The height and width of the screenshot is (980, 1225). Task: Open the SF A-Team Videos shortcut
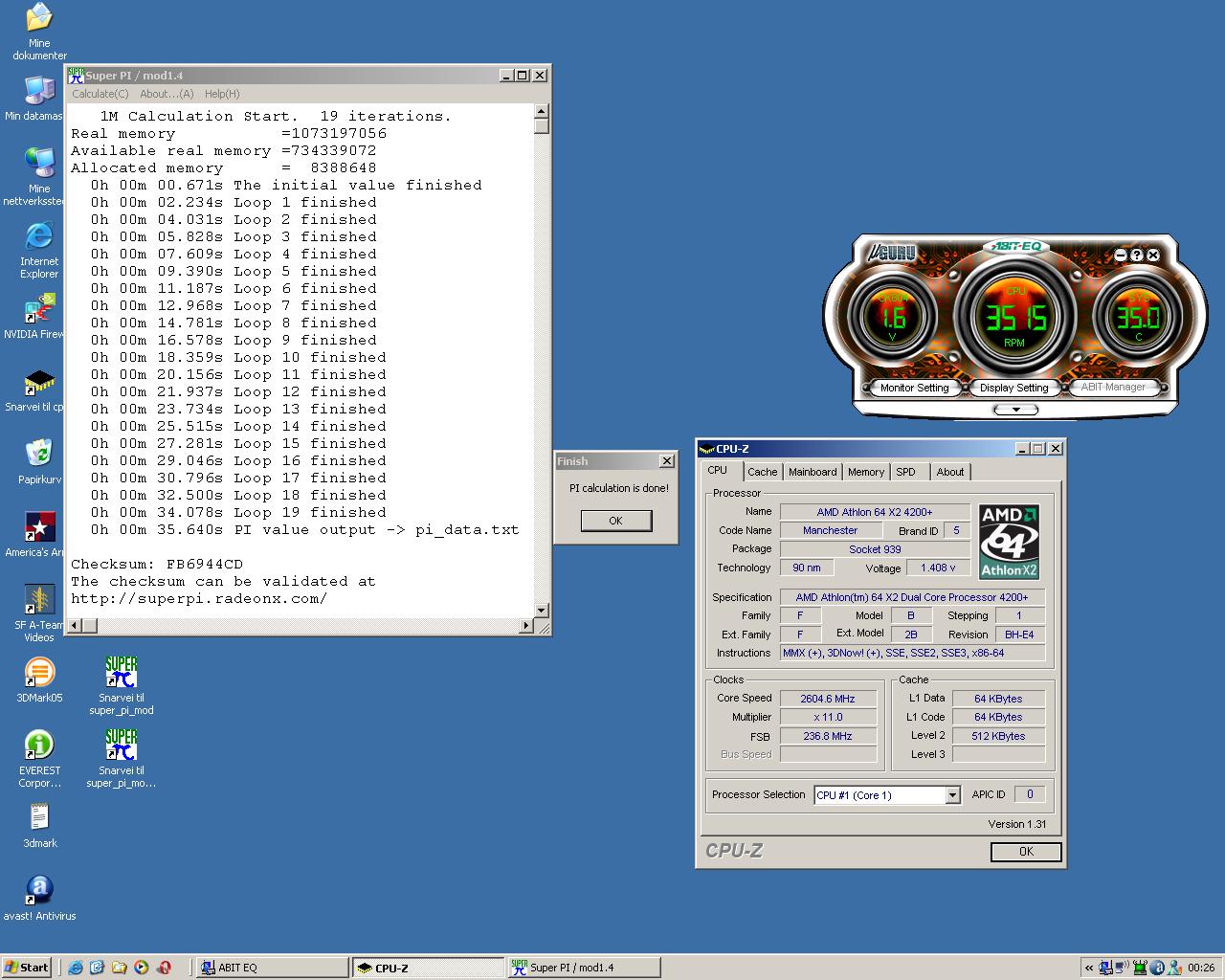pyautogui.click(x=39, y=613)
